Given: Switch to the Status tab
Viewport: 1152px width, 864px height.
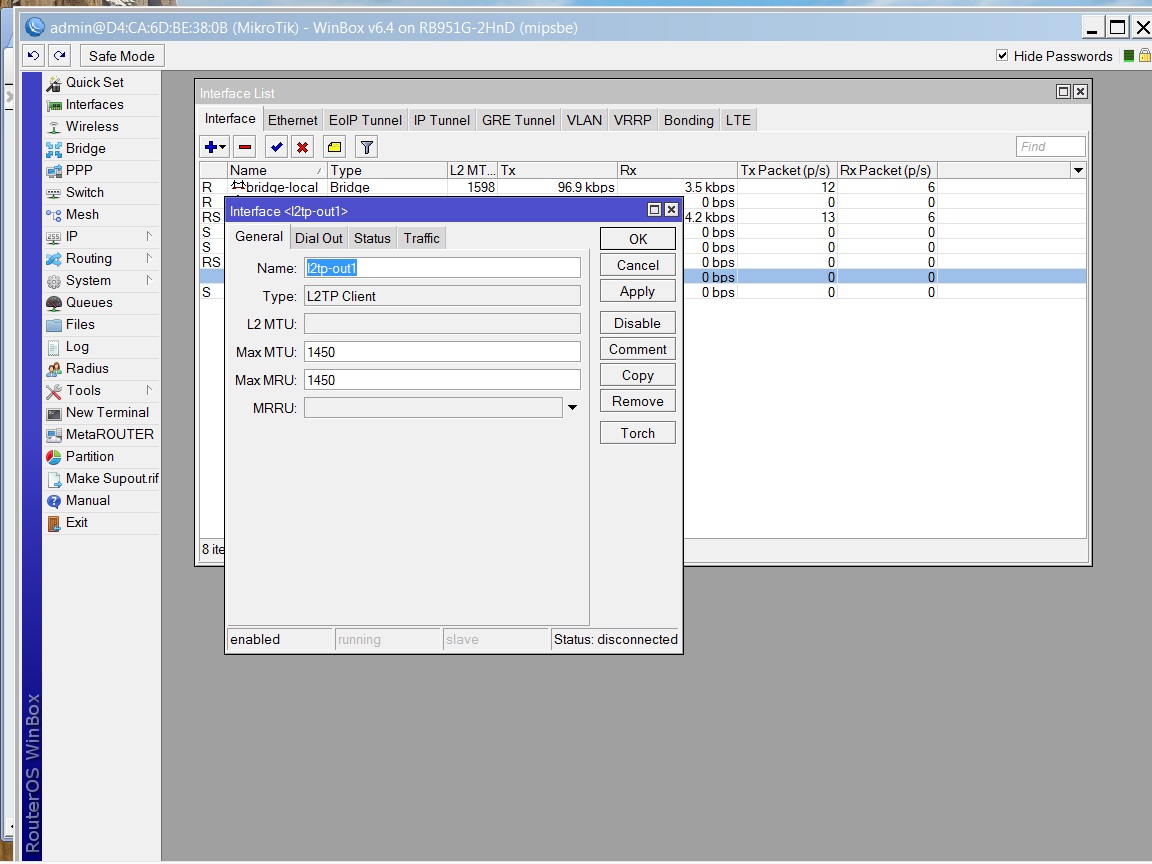Looking at the screenshot, I should 372,238.
